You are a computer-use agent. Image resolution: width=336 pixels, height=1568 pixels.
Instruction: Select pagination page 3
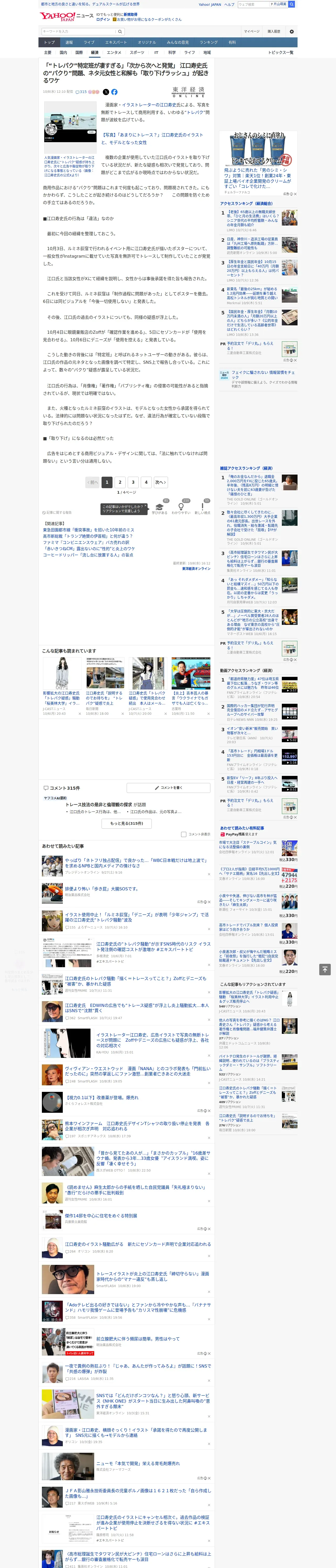click(133, 482)
